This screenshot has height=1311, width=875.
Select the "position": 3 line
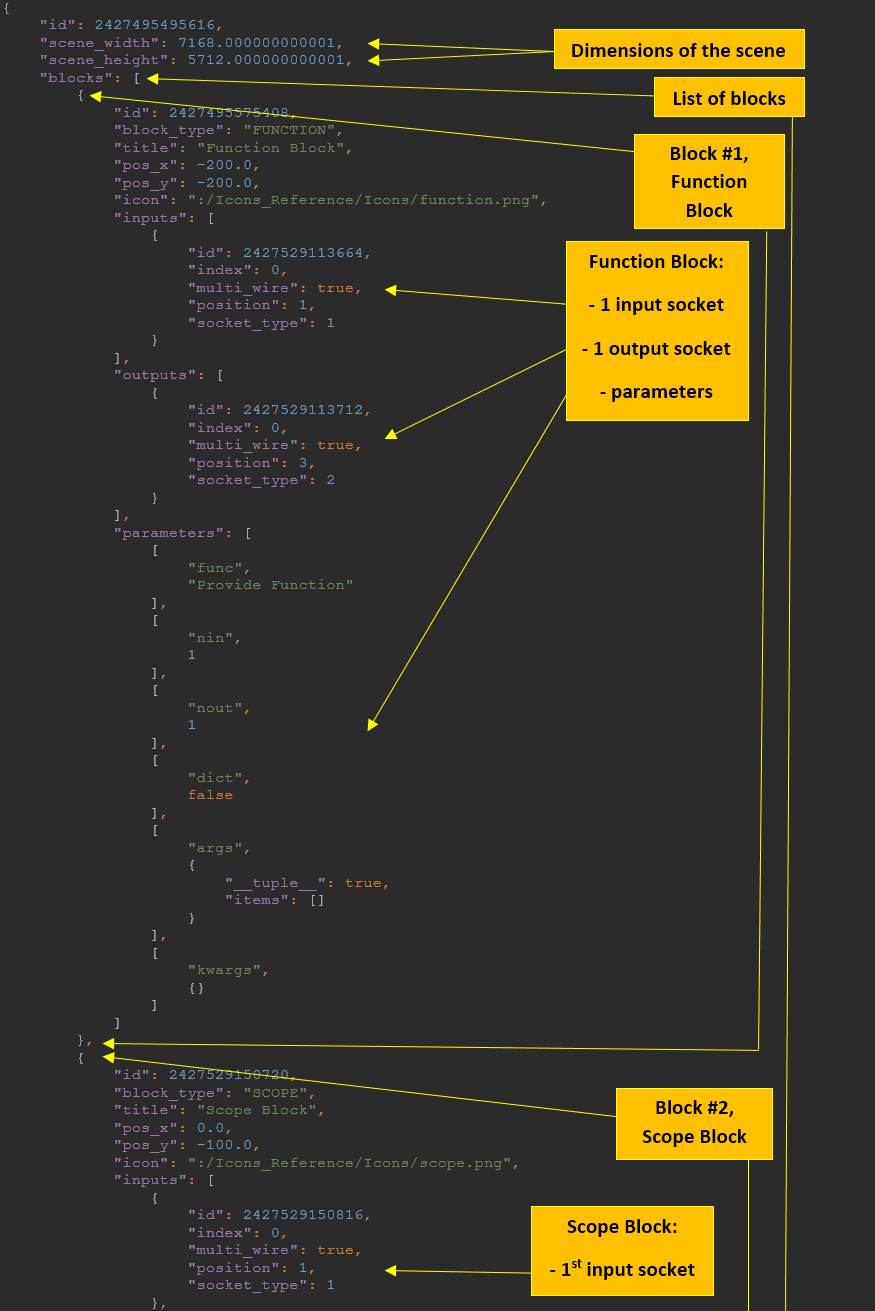[252, 463]
